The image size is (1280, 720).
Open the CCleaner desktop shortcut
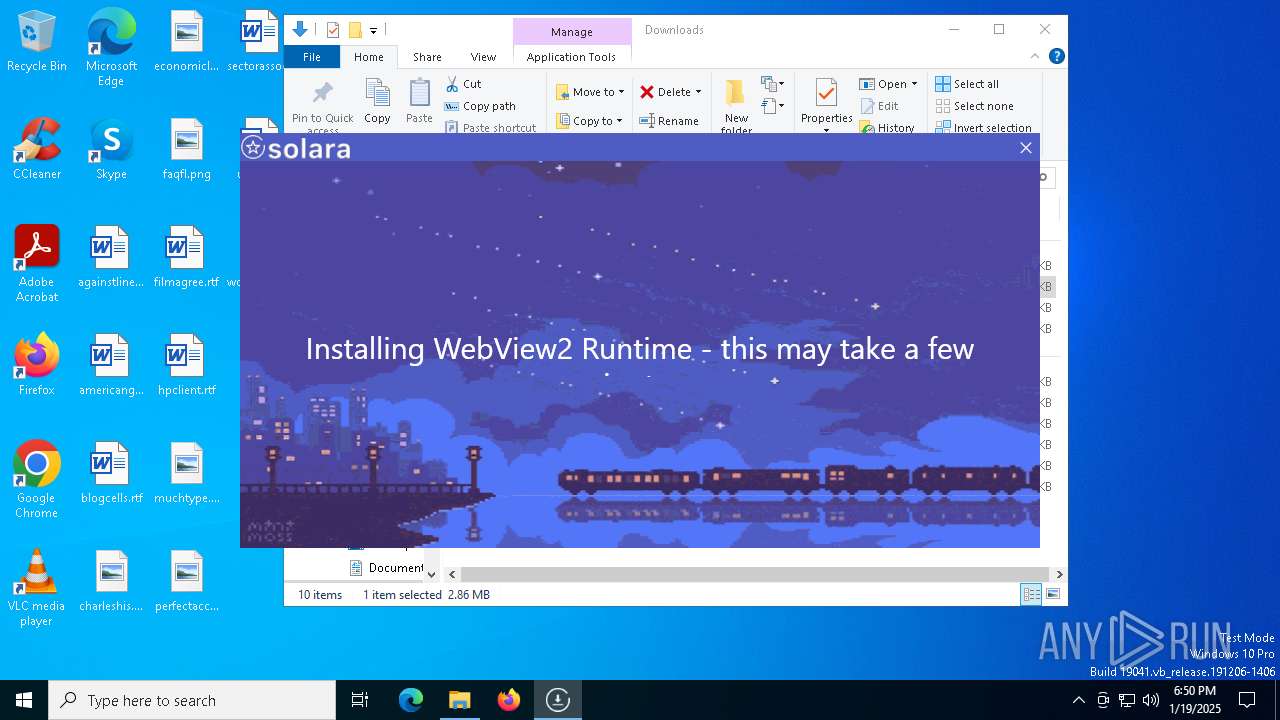tap(37, 149)
